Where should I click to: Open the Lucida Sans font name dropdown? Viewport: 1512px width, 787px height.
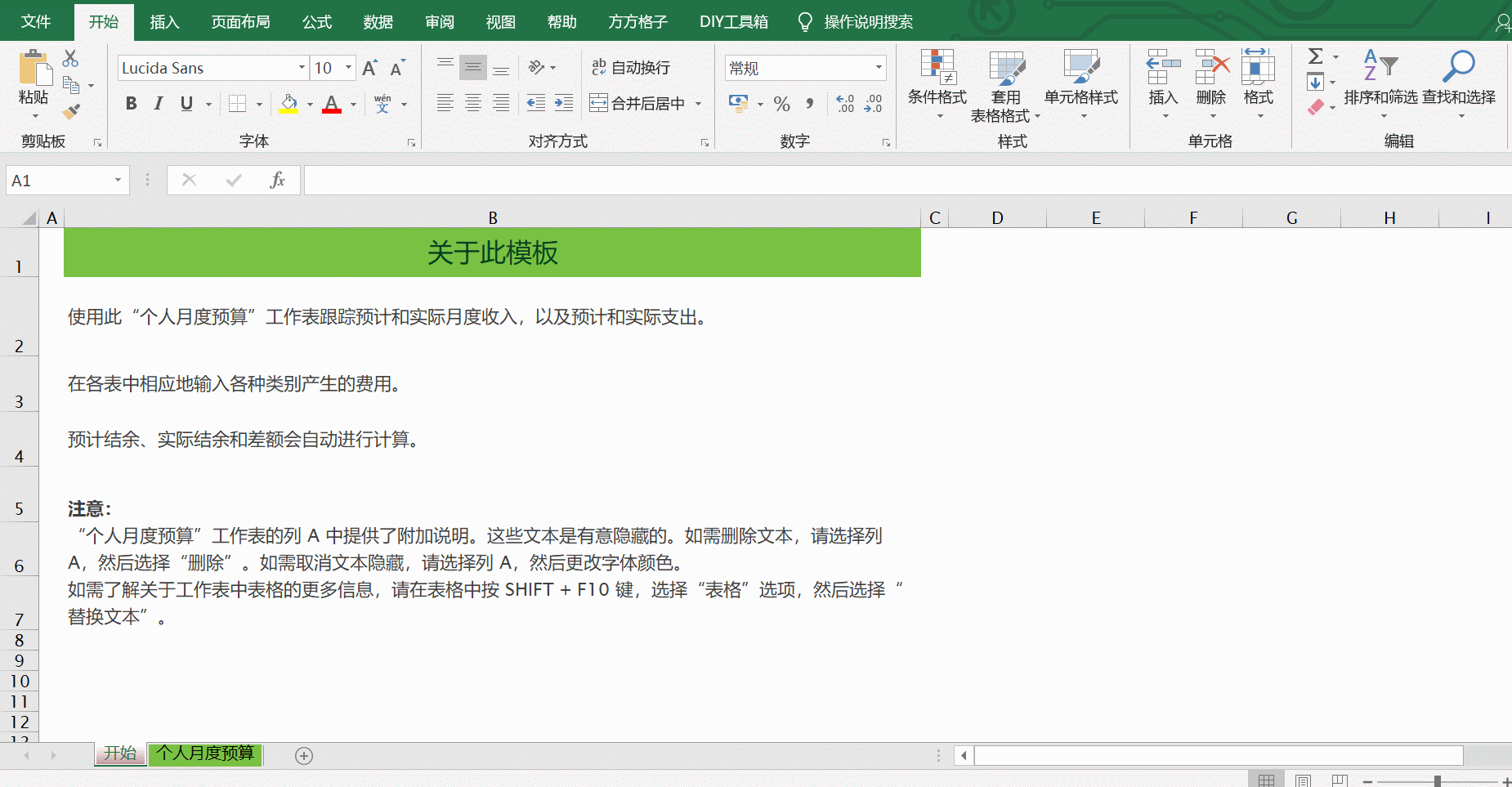point(302,68)
